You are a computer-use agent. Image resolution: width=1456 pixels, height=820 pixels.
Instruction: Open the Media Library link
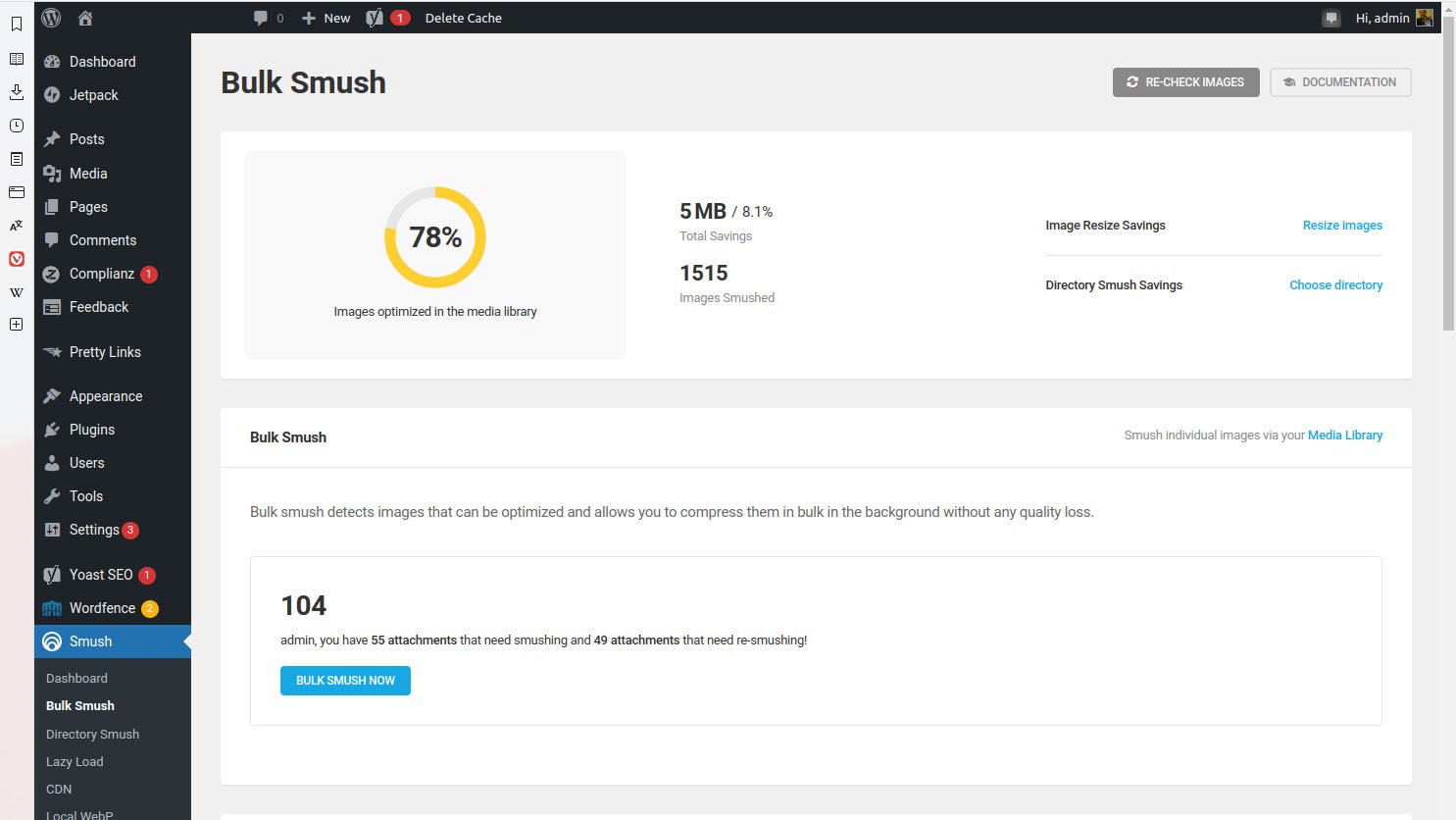(1345, 436)
